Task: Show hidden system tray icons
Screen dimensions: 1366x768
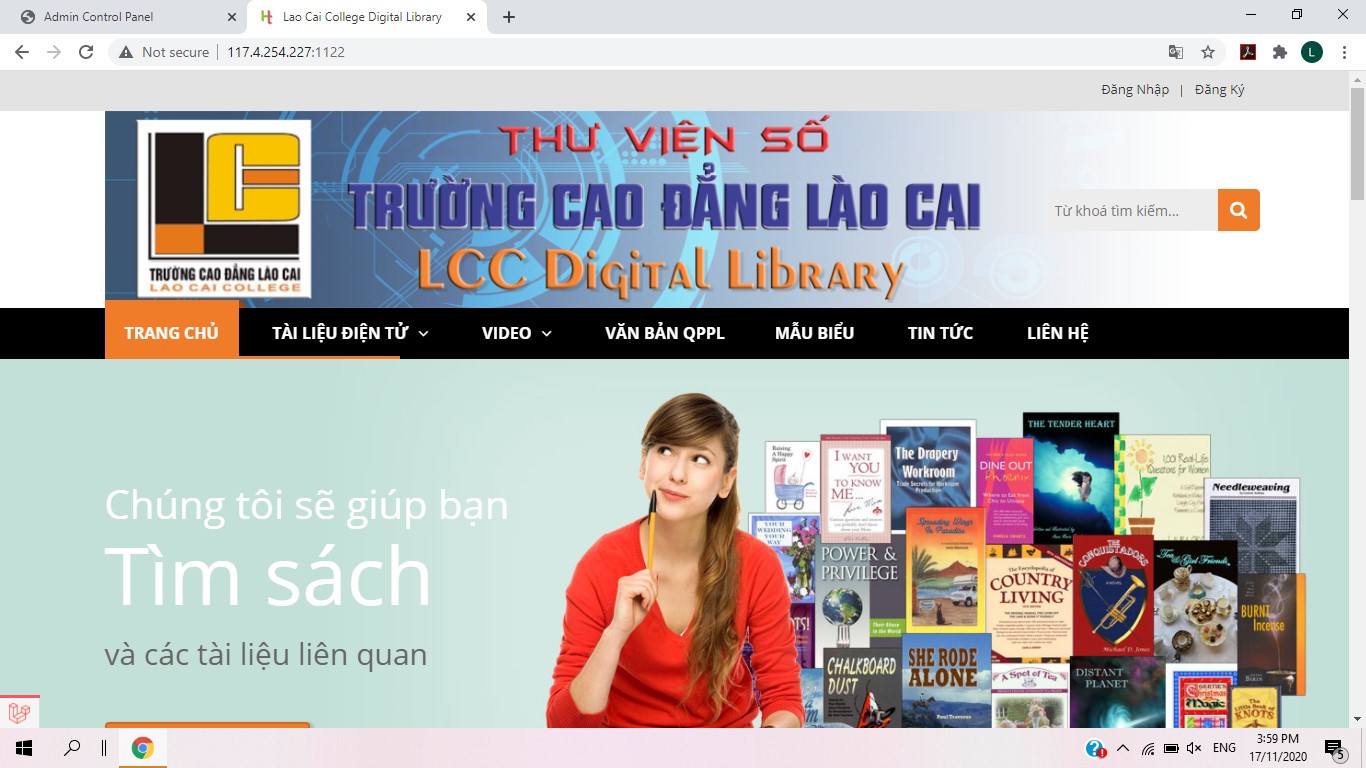Action: [1122, 748]
